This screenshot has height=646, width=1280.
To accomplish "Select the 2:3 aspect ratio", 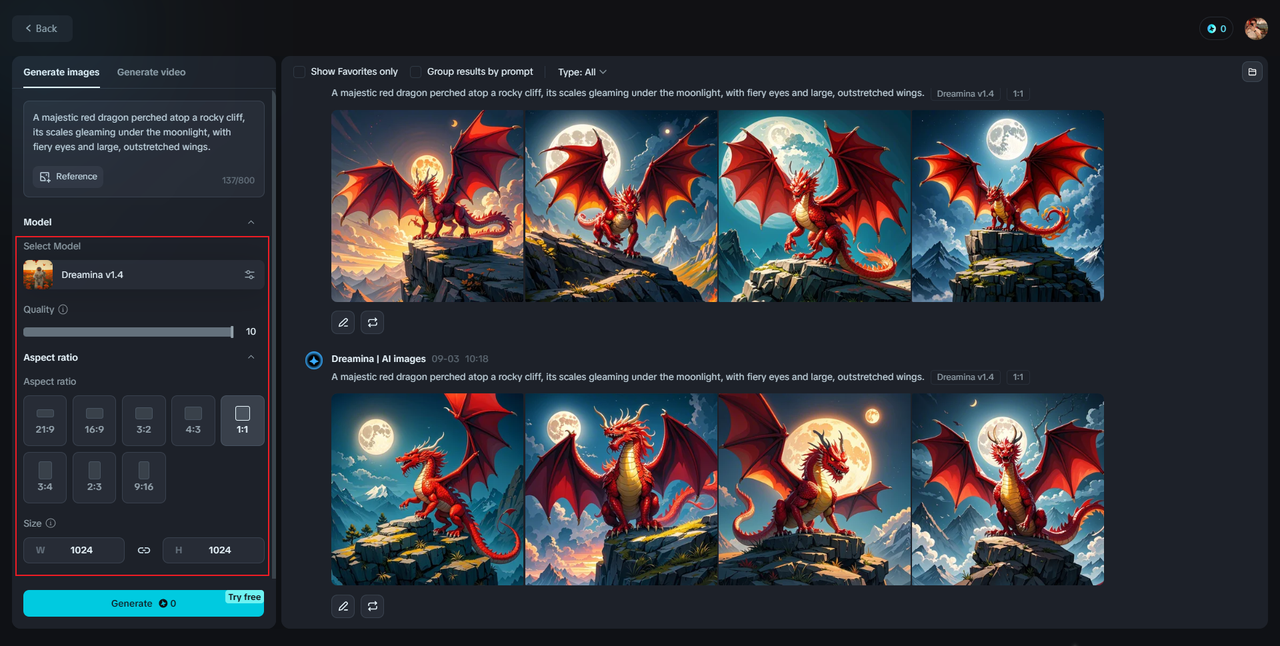I will [94, 478].
